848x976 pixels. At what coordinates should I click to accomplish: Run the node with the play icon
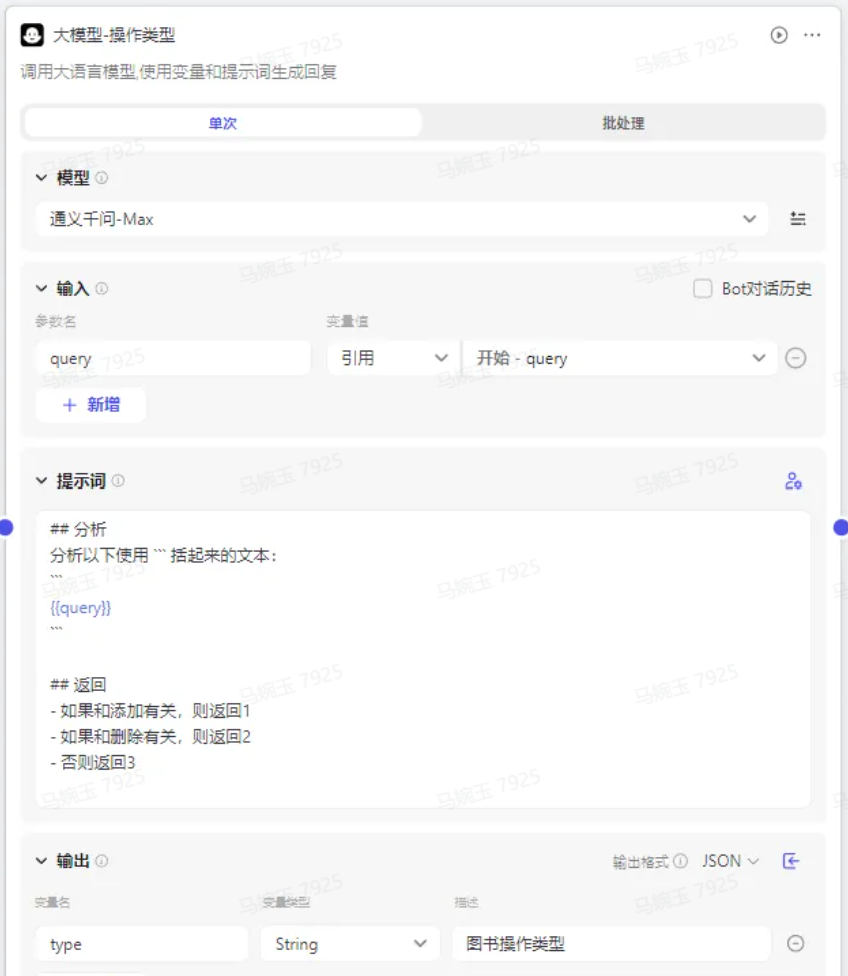click(x=779, y=35)
